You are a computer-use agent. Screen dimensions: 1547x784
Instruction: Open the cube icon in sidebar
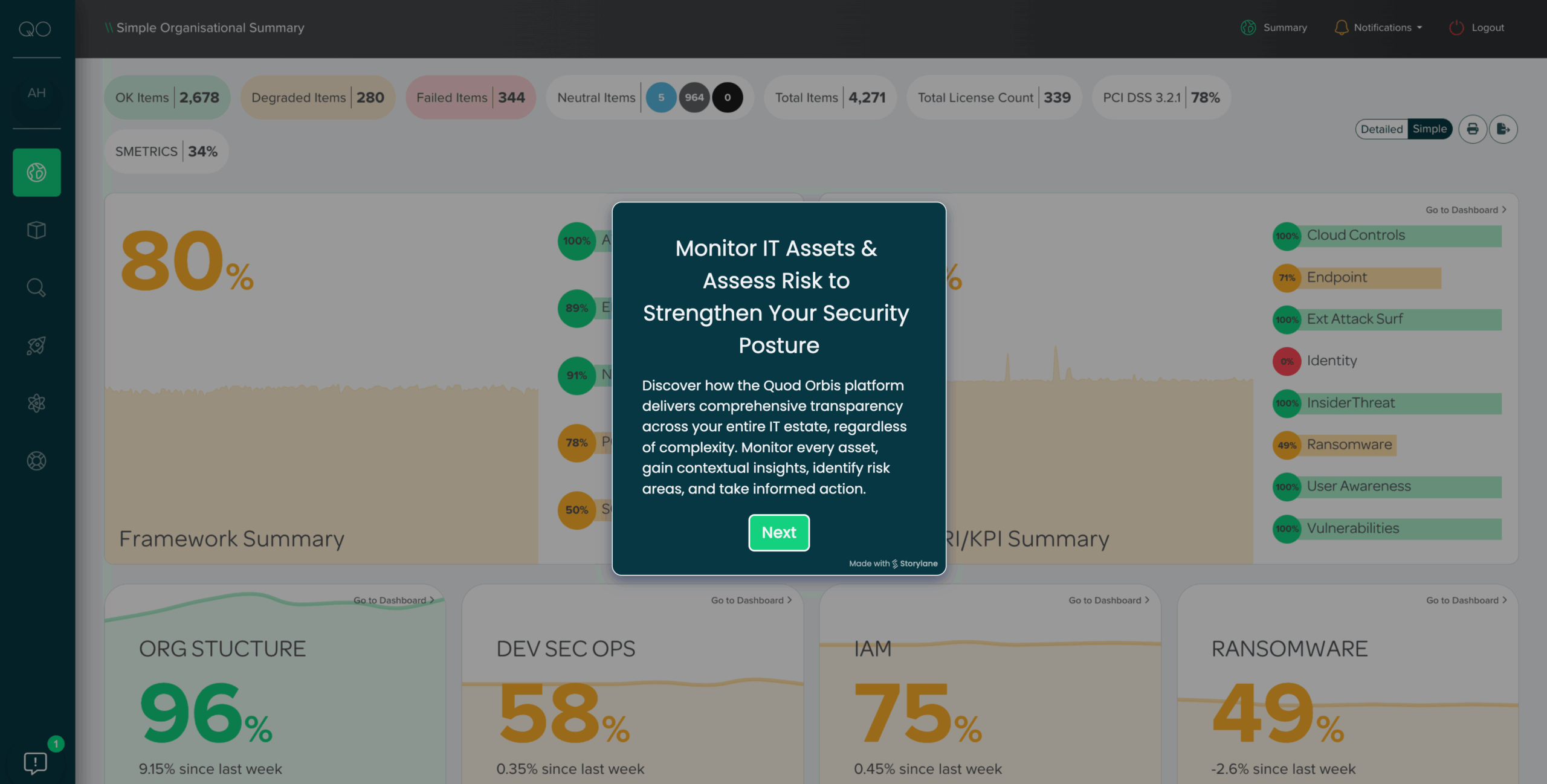pyautogui.click(x=36, y=230)
